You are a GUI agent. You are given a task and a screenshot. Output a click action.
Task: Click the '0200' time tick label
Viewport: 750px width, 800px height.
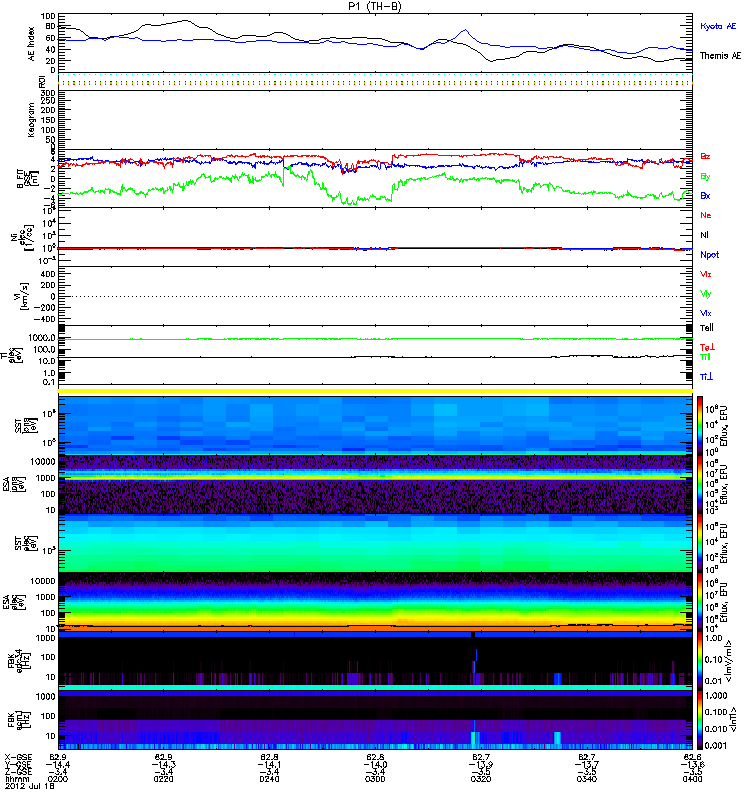click(58, 779)
